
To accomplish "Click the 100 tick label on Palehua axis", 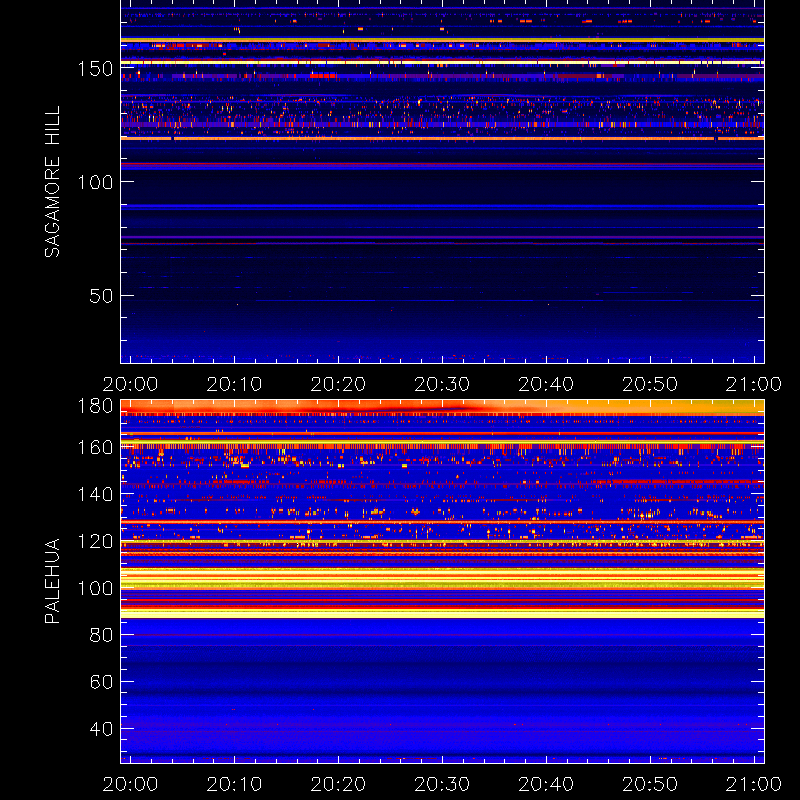I will (95, 588).
